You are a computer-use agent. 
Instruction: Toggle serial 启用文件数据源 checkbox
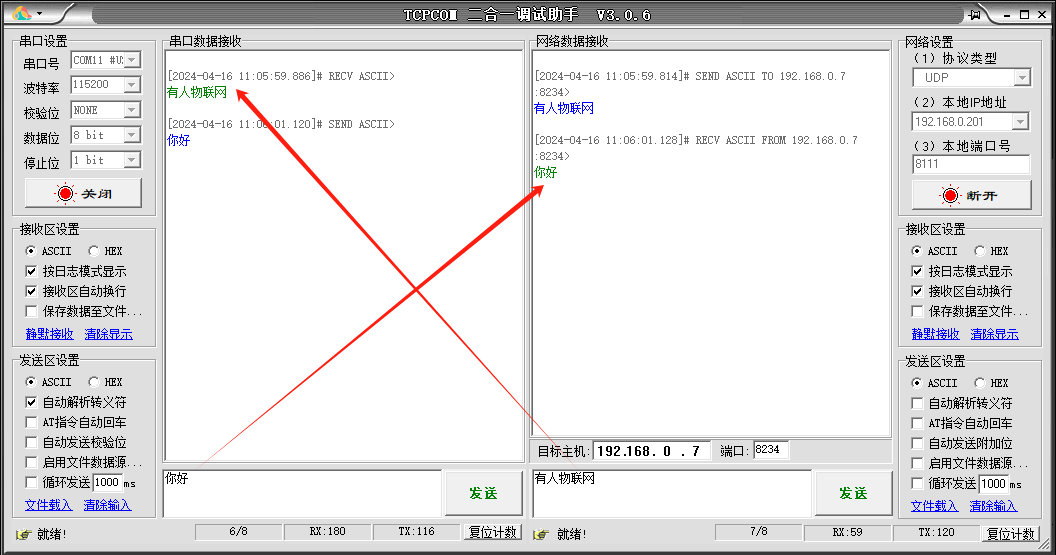point(31,462)
